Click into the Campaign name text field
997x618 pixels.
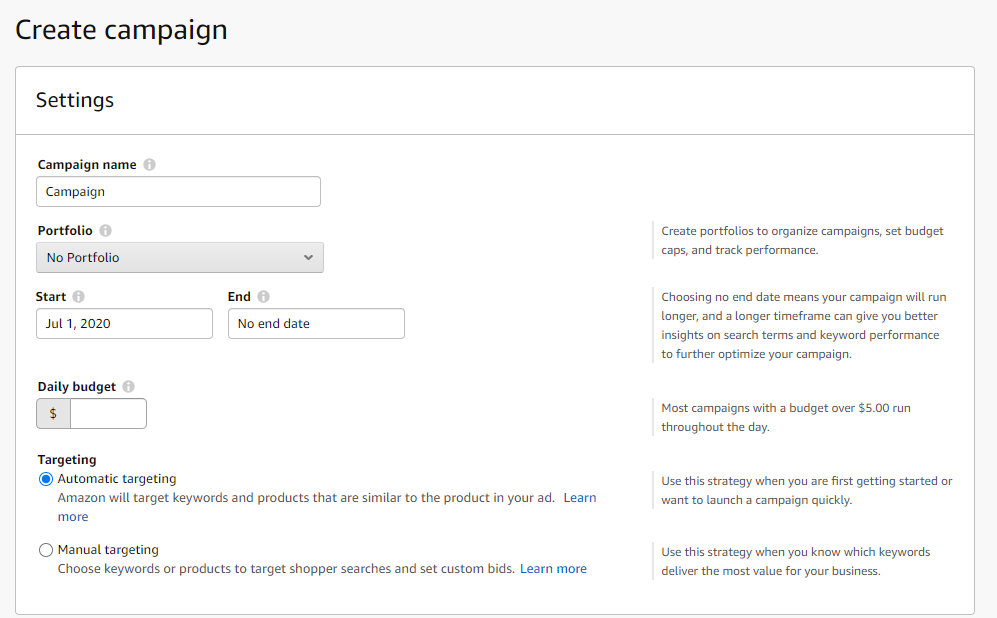pos(178,191)
